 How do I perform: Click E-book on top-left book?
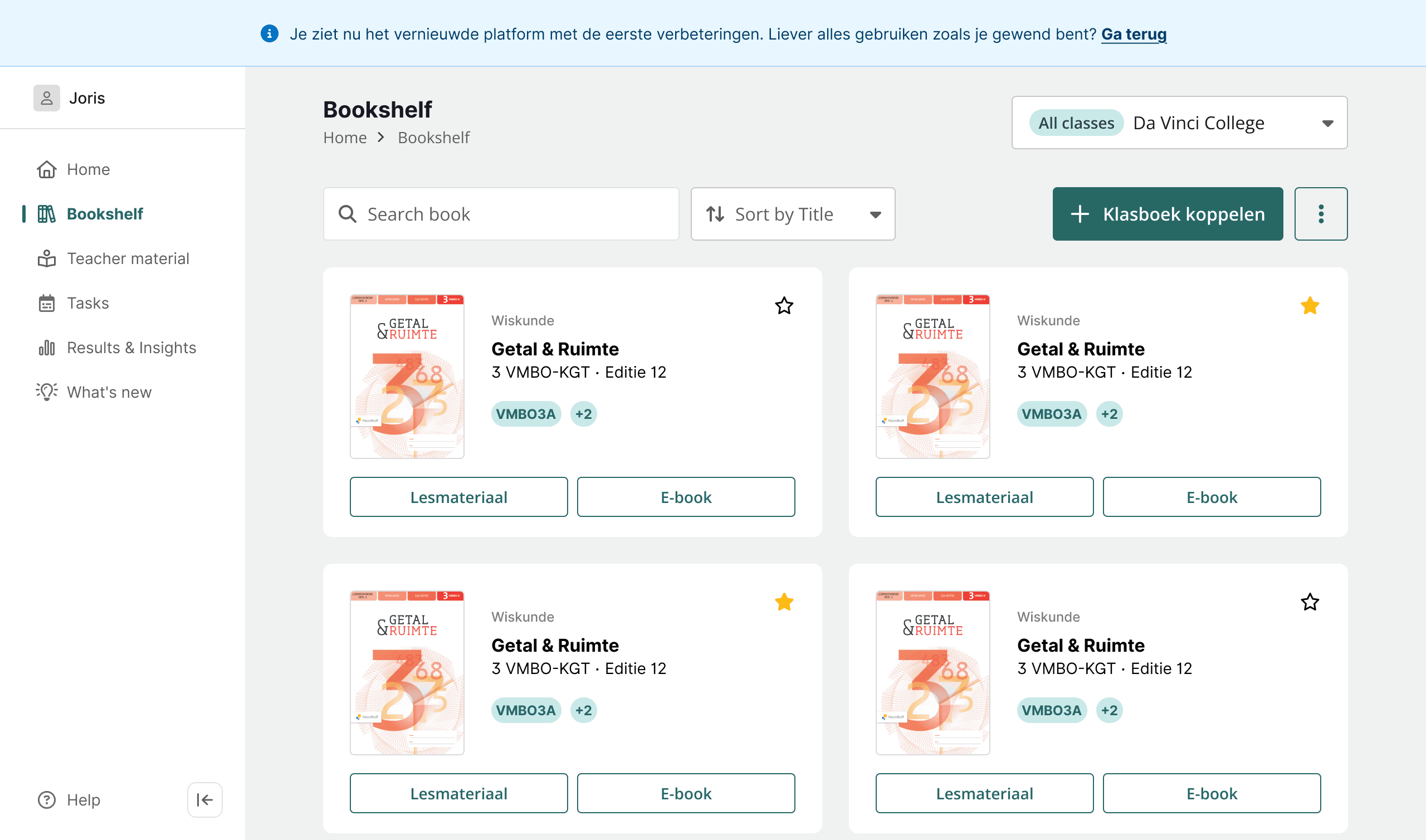[686, 497]
